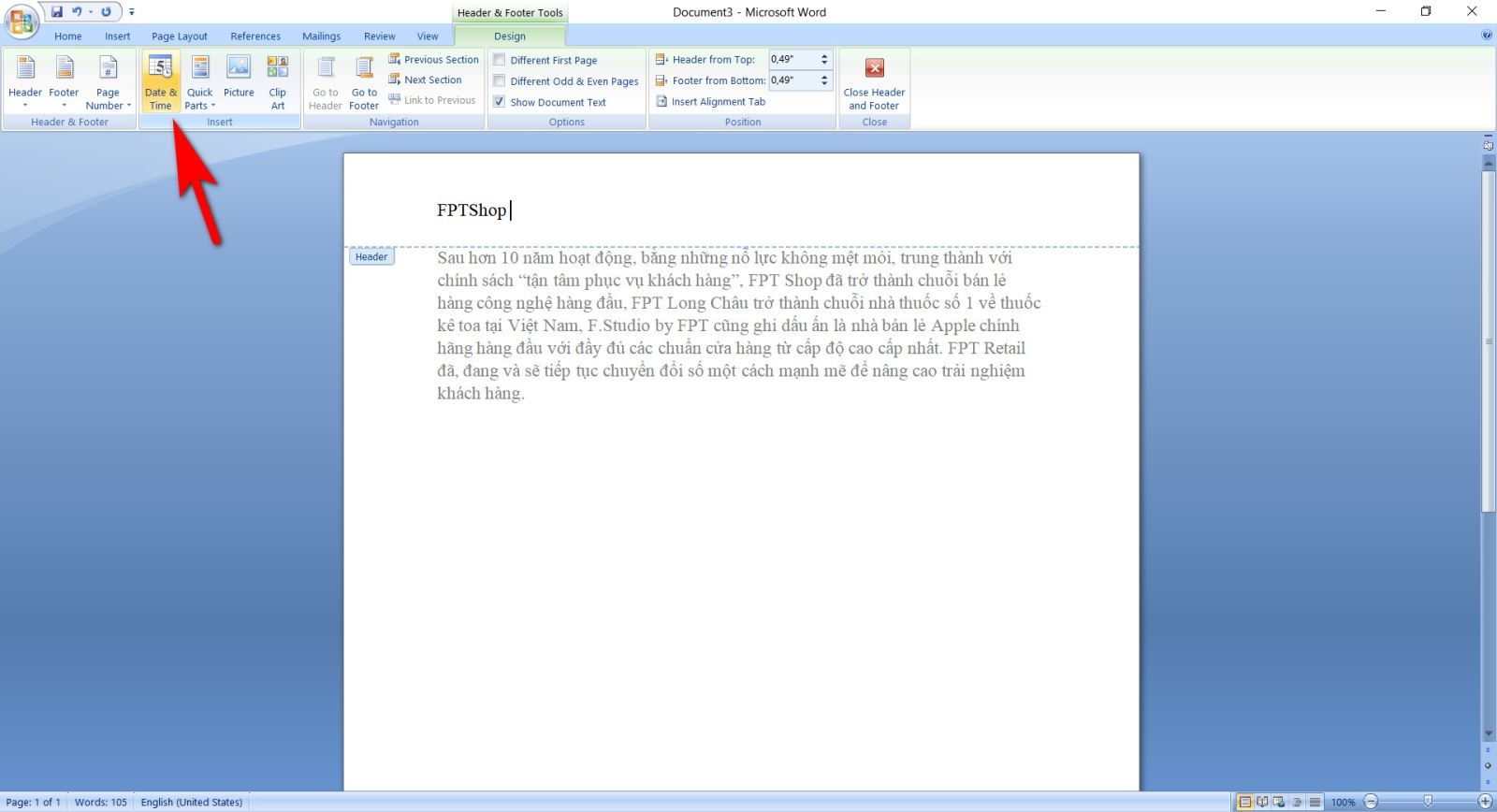Open Microsoft Office Word Help

[1487, 36]
